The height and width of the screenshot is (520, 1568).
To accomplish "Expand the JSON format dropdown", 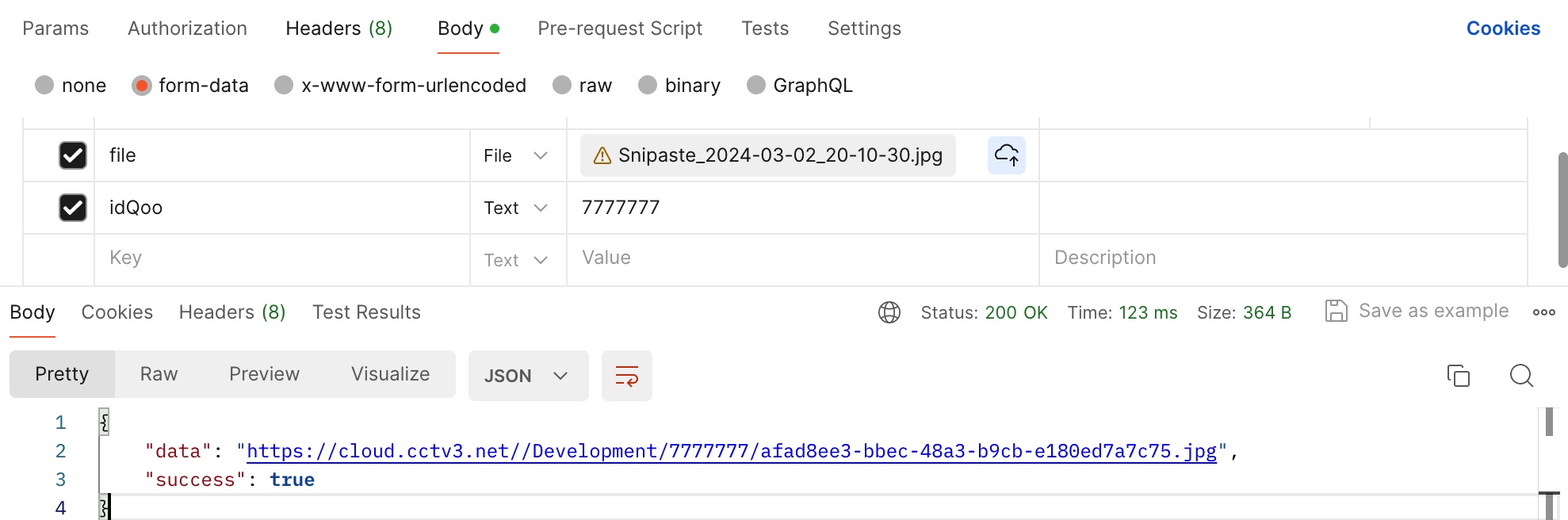I will point(527,376).
